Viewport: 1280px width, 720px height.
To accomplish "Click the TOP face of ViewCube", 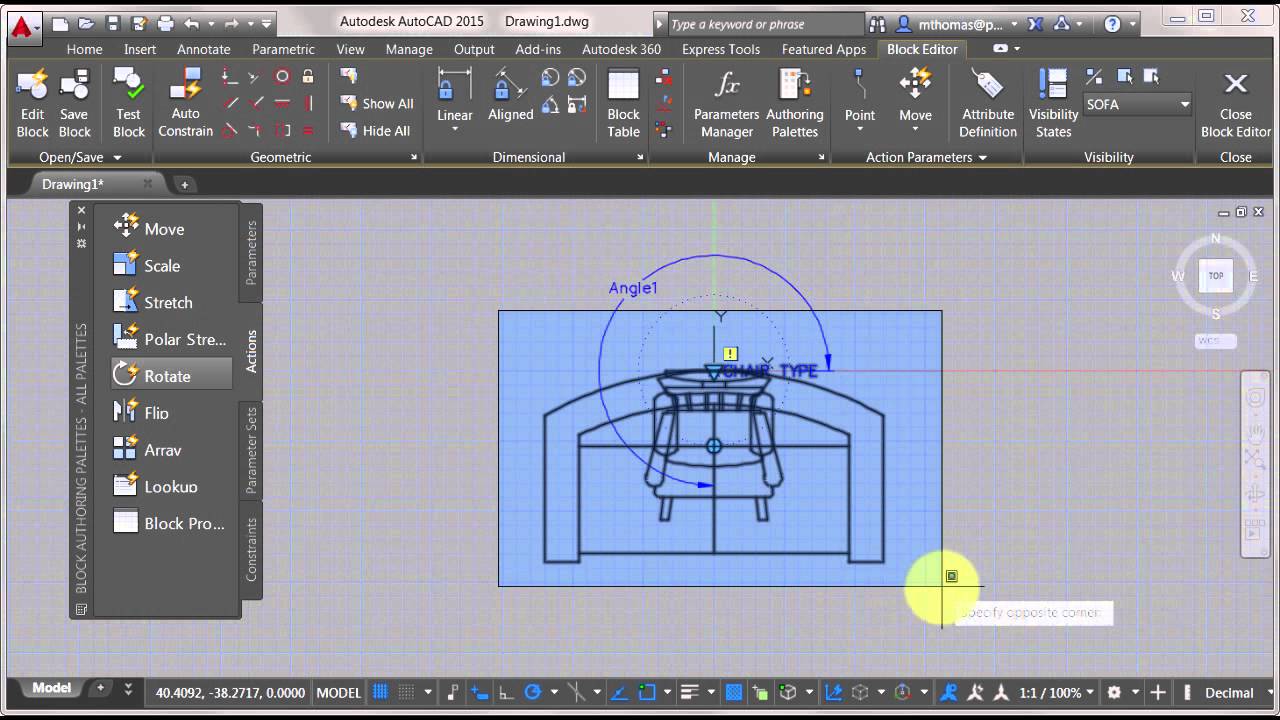I will [x=1216, y=276].
